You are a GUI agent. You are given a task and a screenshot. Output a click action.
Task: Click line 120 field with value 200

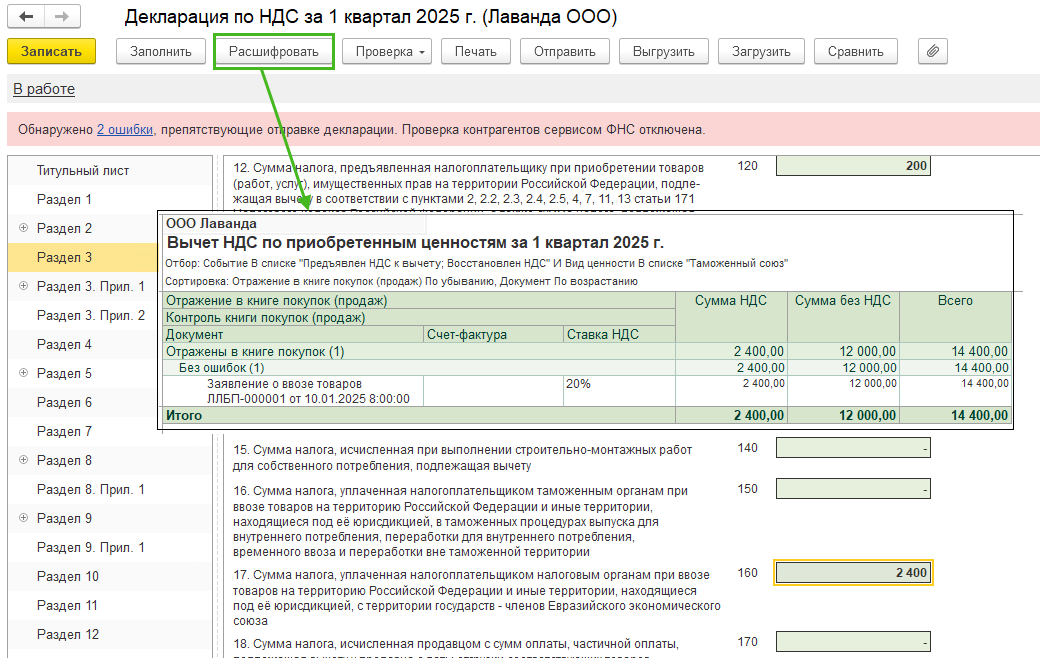pos(853,166)
